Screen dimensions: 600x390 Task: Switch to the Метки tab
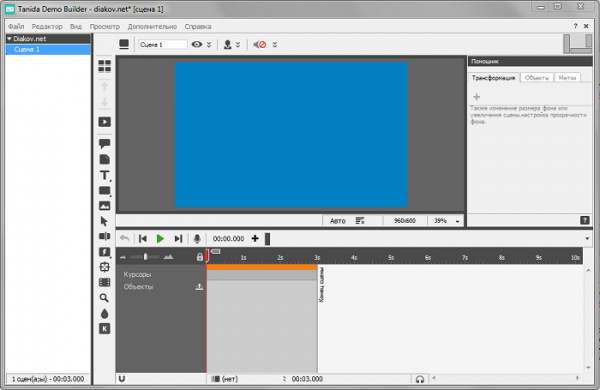pyautogui.click(x=567, y=78)
